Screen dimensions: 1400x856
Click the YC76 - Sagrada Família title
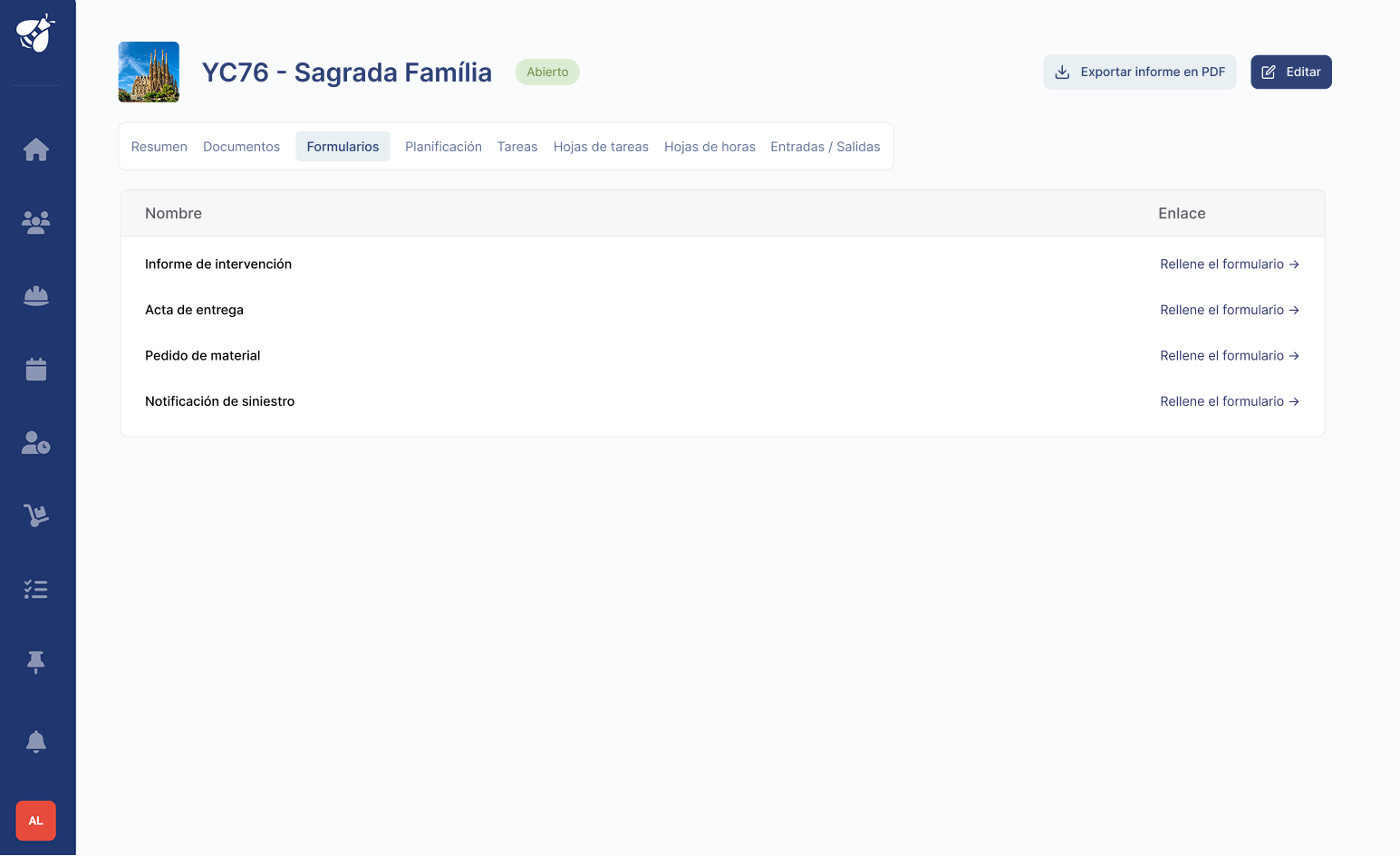(x=347, y=72)
